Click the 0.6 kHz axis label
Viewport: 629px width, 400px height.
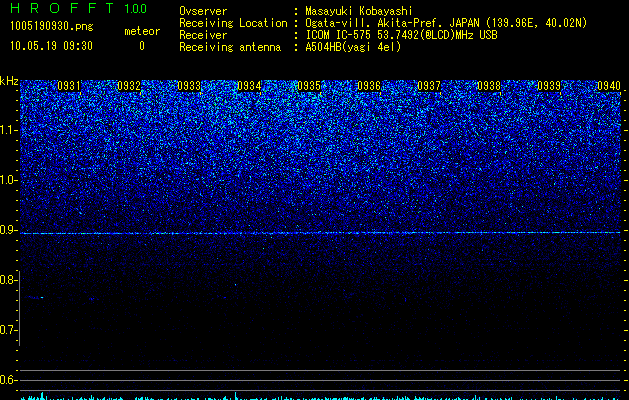7,380
